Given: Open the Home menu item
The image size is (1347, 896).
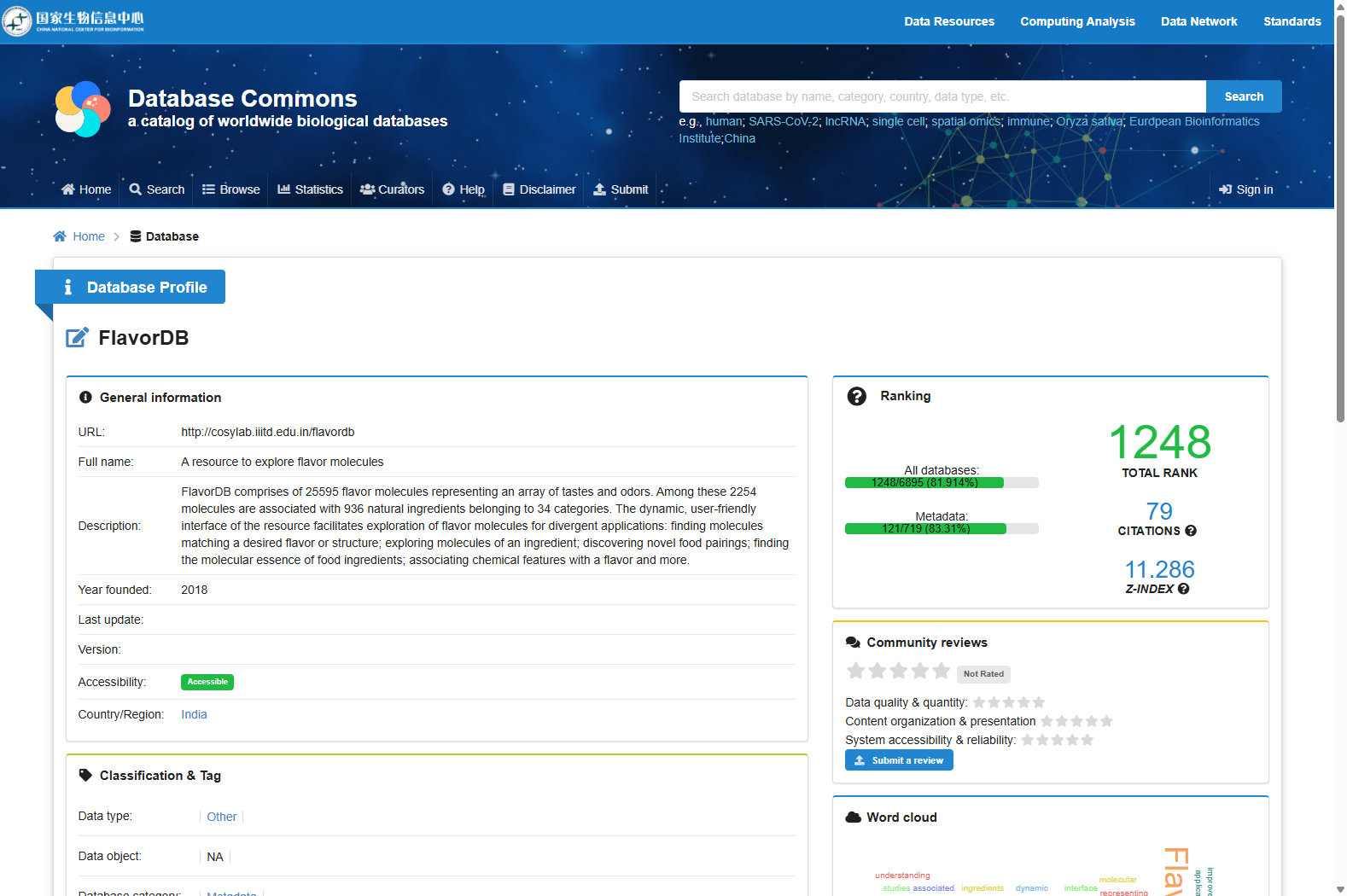Looking at the screenshot, I should (x=86, y=189).
